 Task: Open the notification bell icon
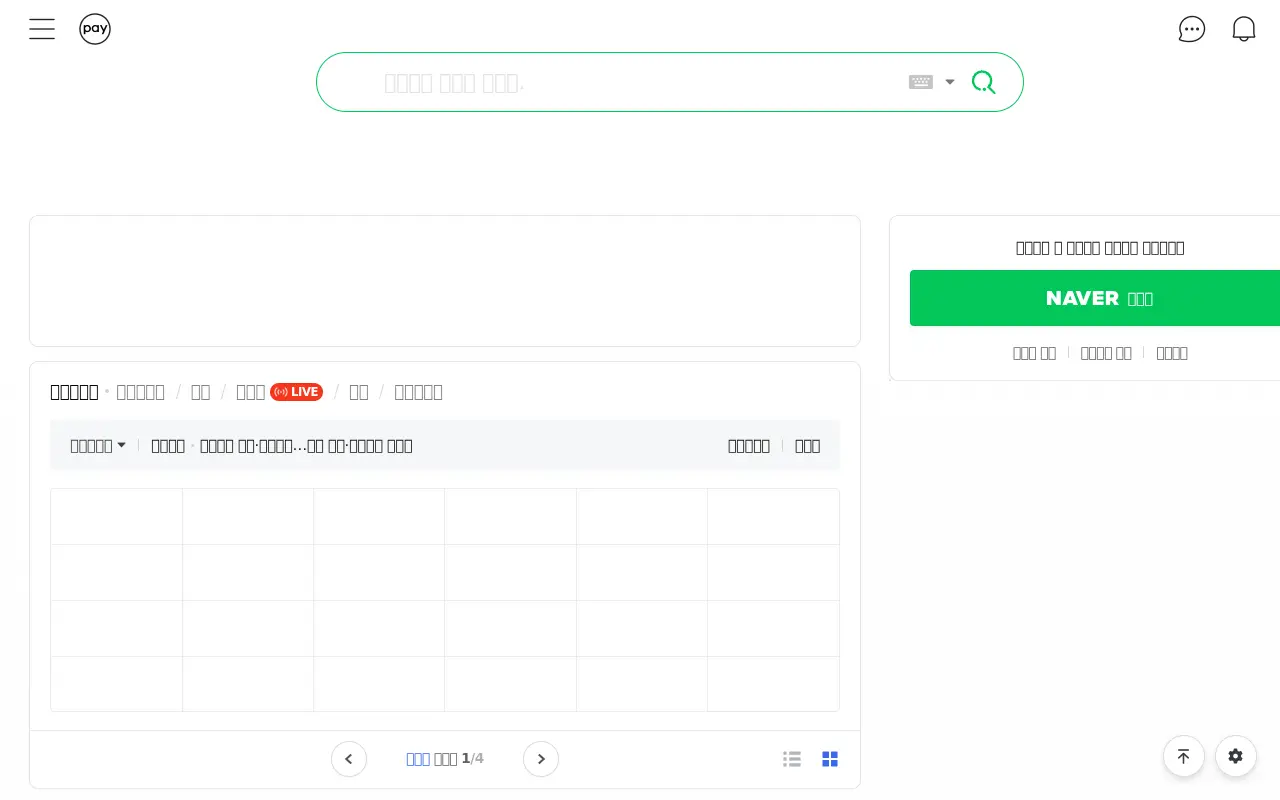coord(1244,29)
